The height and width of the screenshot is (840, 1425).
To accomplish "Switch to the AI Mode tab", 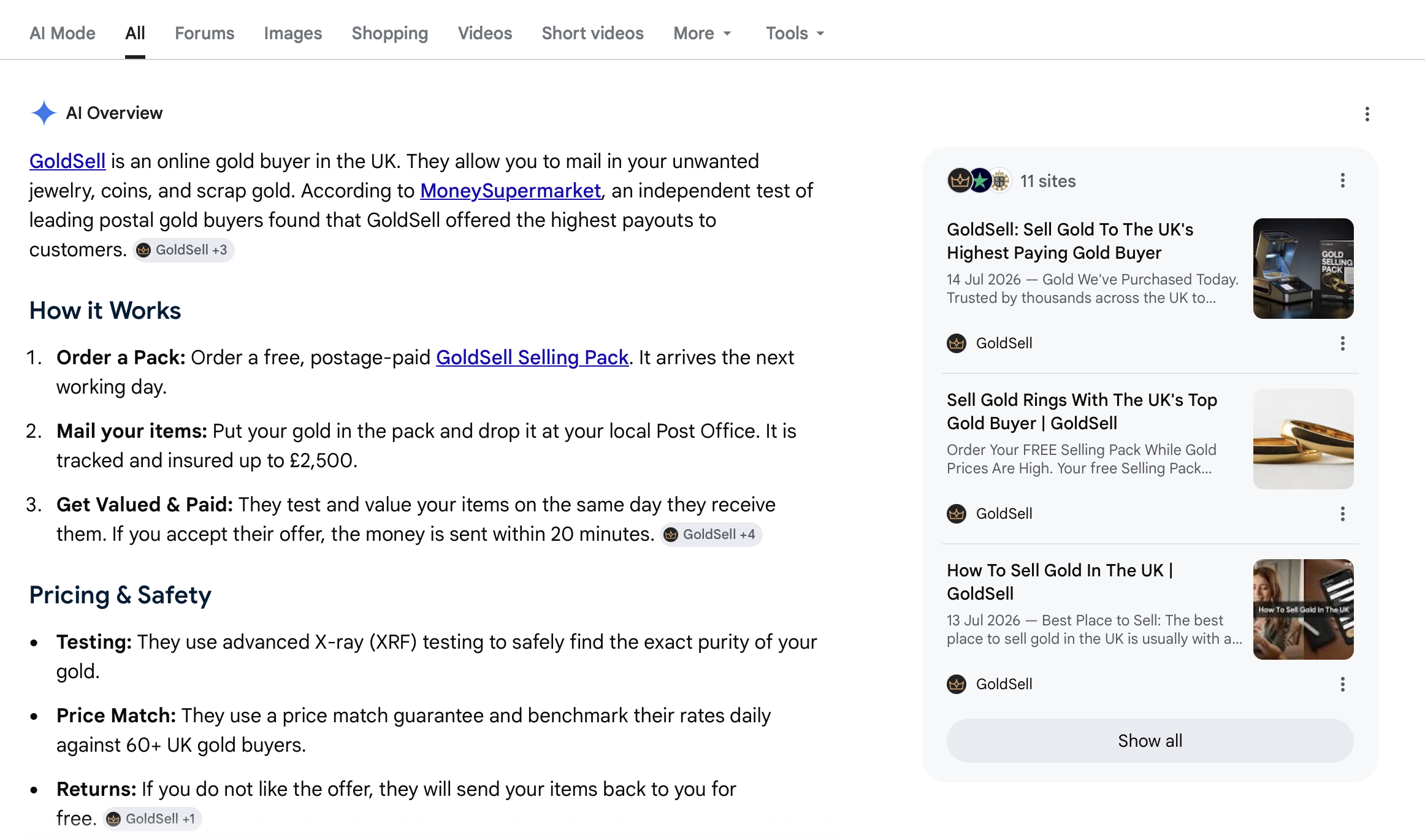I will coord(63,33).
